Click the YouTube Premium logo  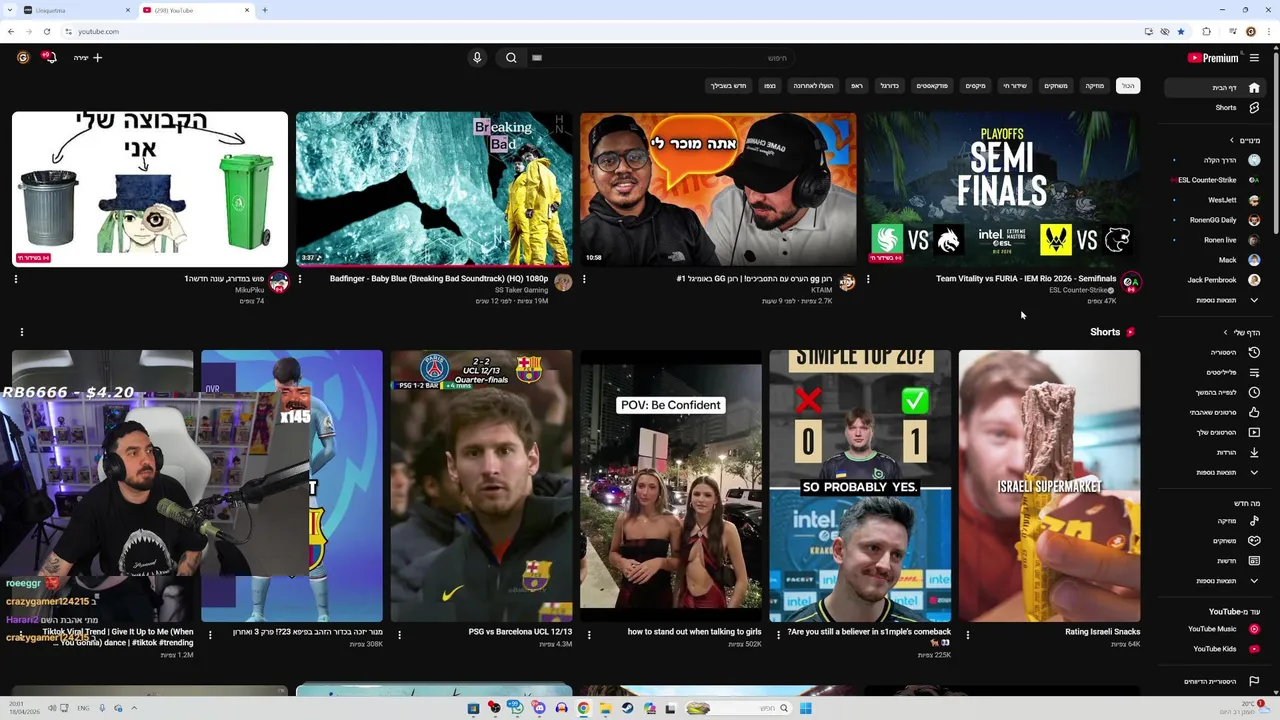[1213, 58]
